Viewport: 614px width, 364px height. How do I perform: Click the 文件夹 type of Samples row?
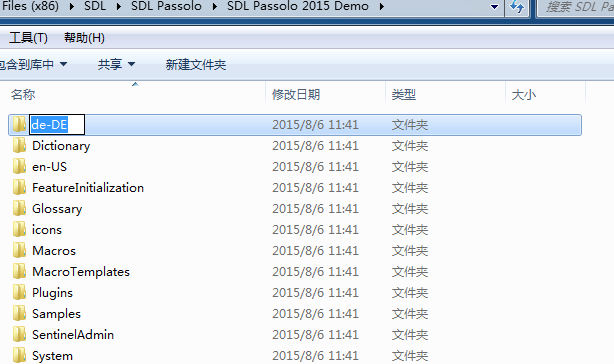click(x=410, y=314)
